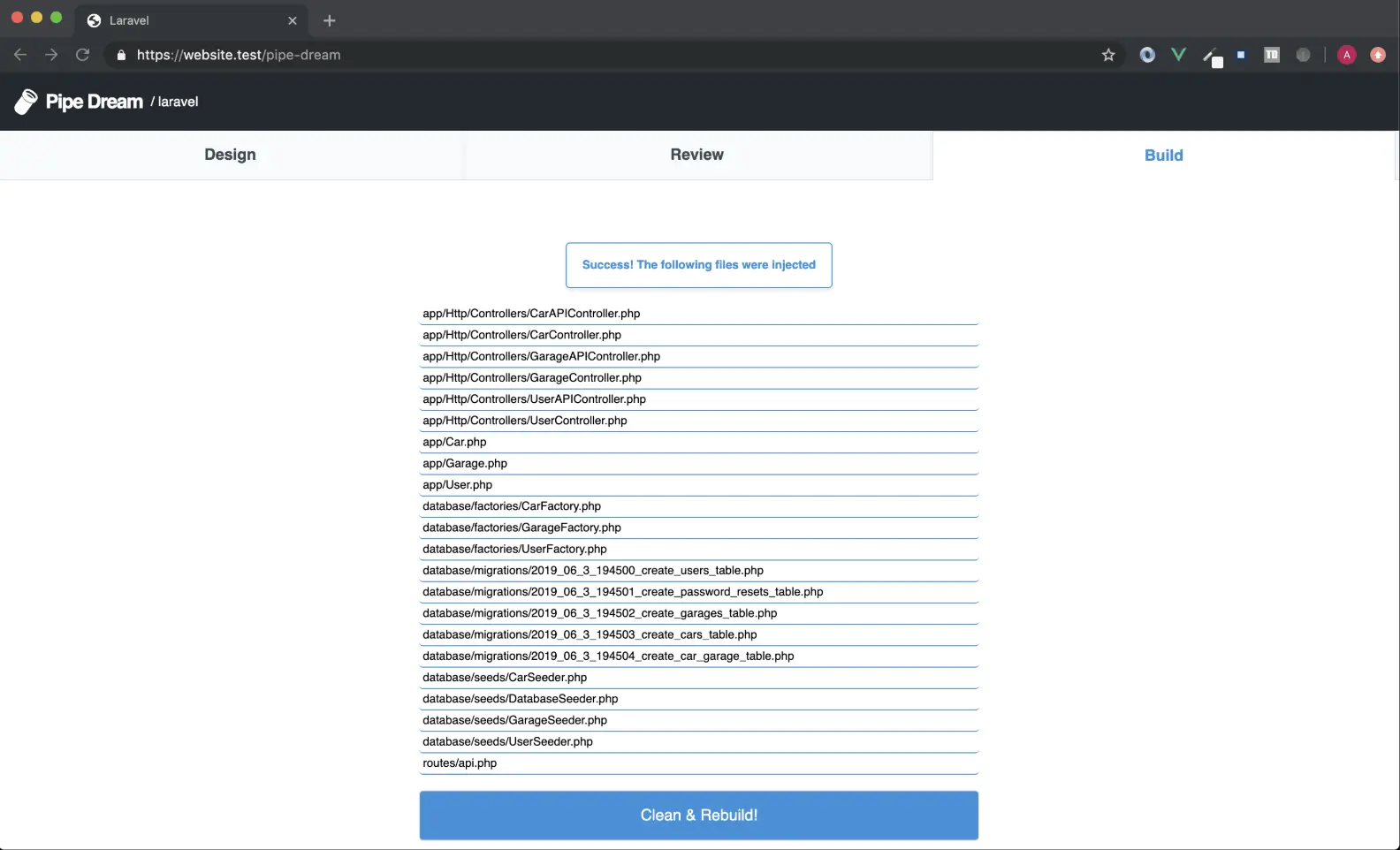Click the app/User.php file entry
This screenshot has height=850, width=1400.
pyautogui.click(x=699, y=485)
